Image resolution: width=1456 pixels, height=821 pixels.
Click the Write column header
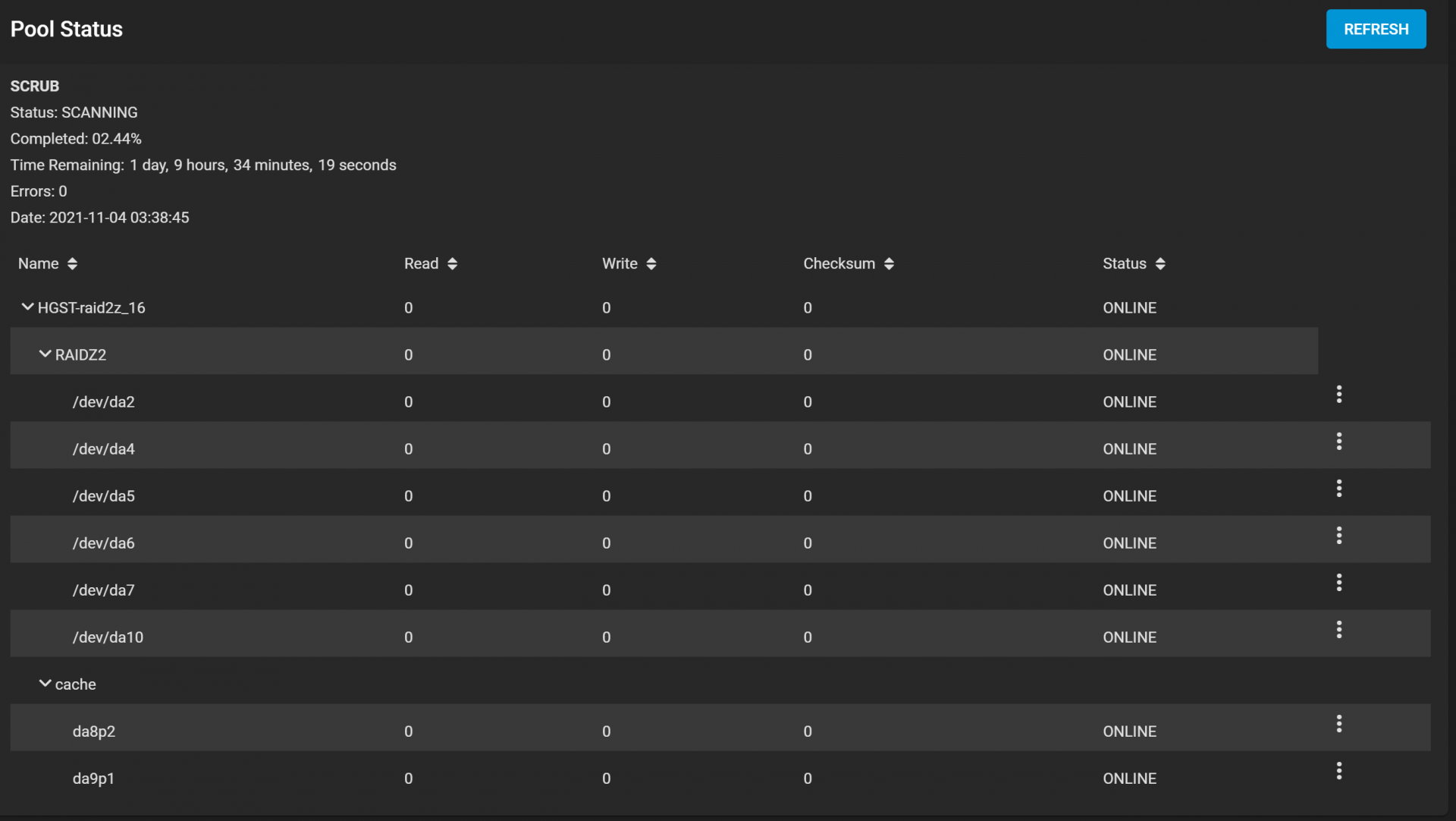(x=620, y=263)
